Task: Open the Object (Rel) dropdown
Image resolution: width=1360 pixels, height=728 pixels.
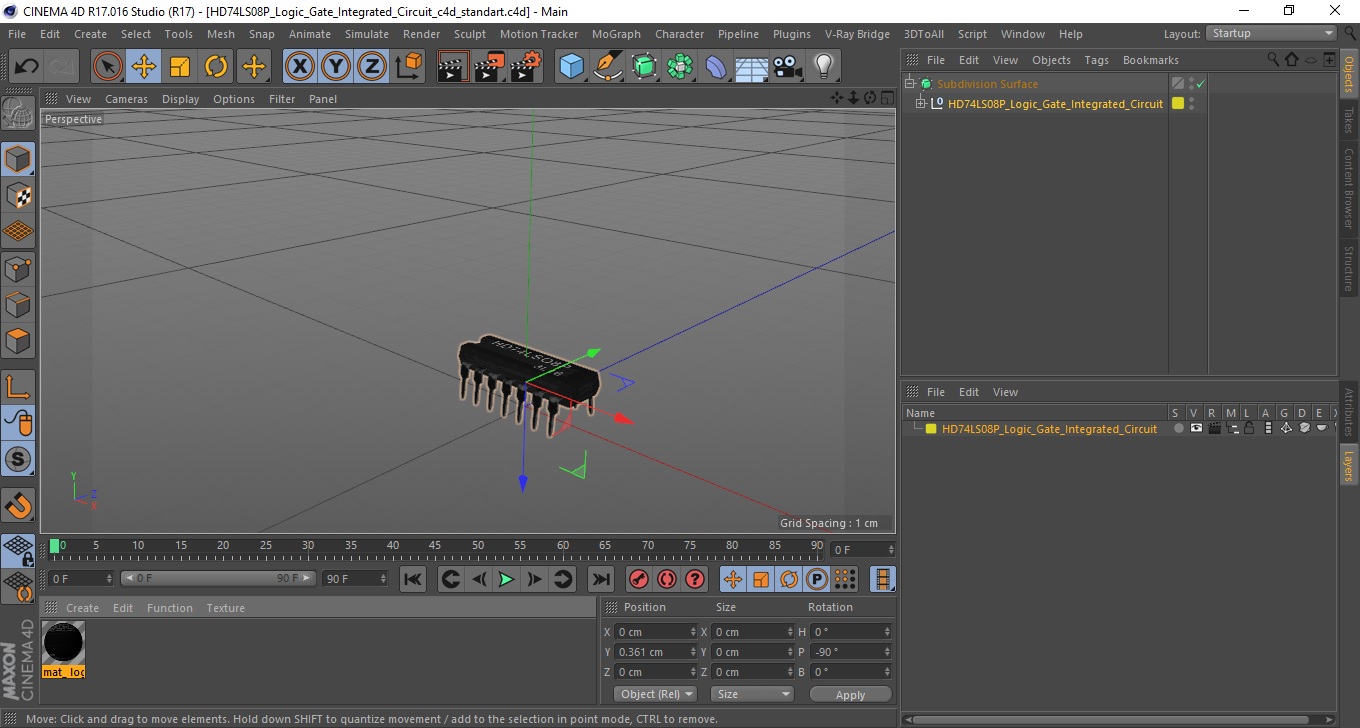Action: (655, 694)
